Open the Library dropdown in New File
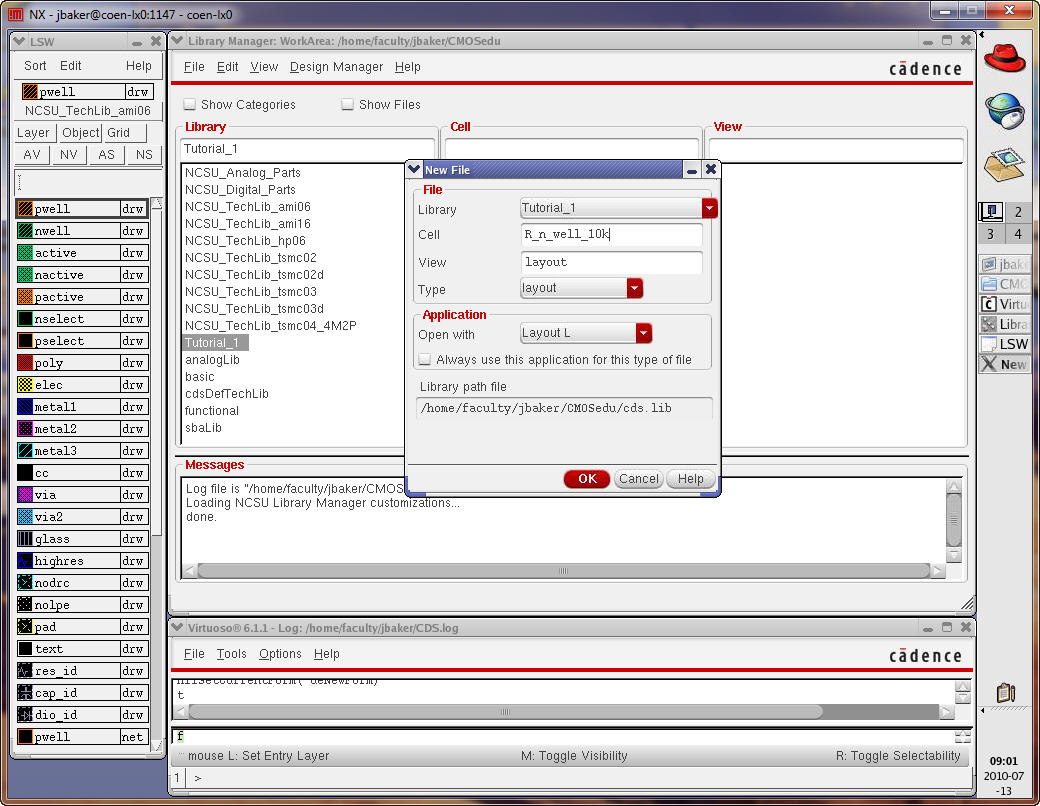Viewport: 1040px width, 806px height. (709, 208)
